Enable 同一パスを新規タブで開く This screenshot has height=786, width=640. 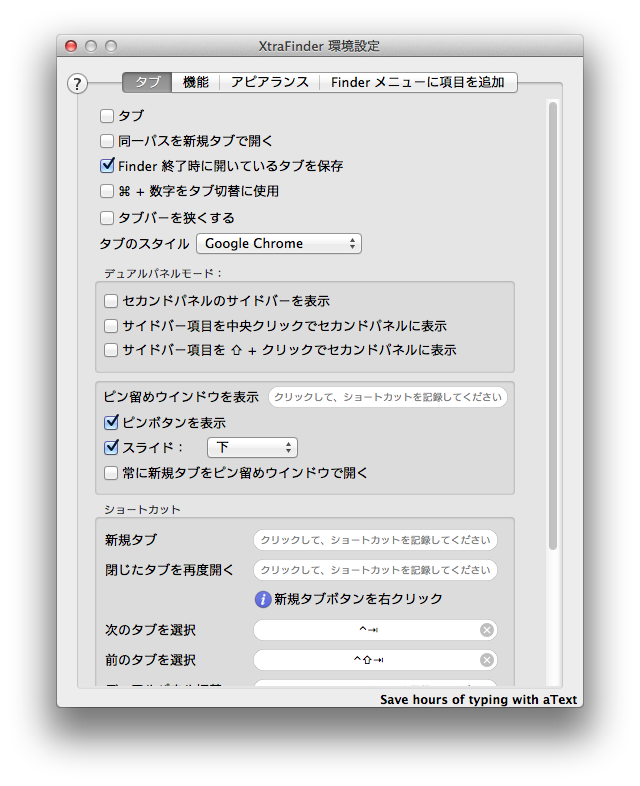107,141
